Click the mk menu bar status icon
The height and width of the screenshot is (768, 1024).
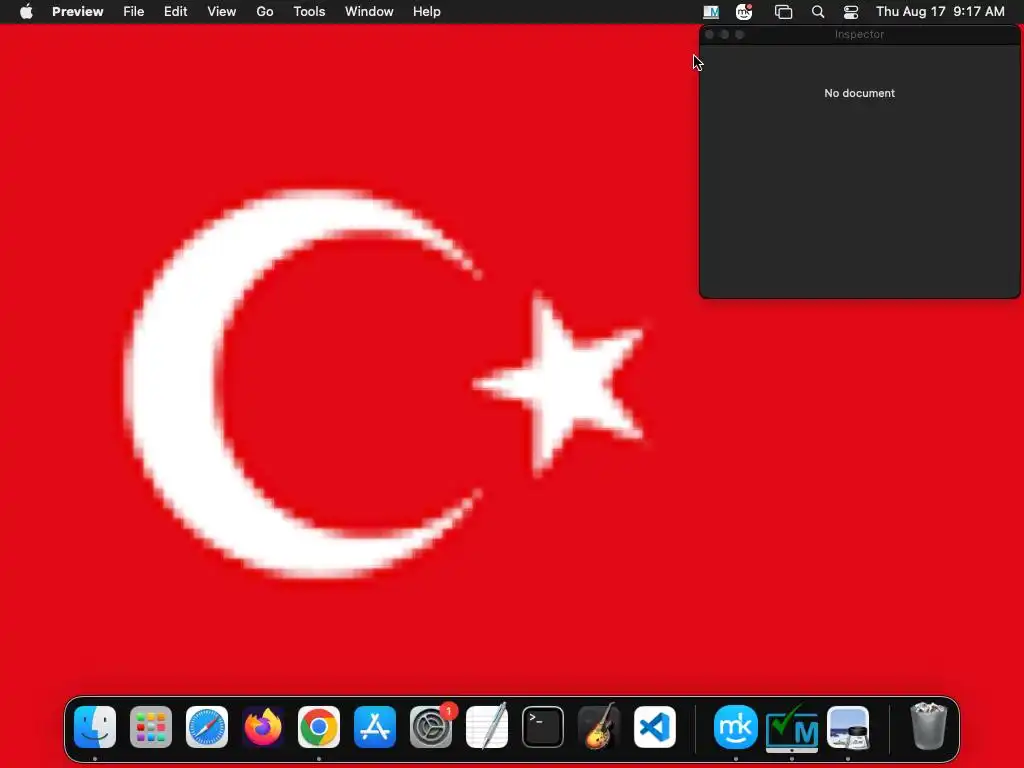(744, 12)
